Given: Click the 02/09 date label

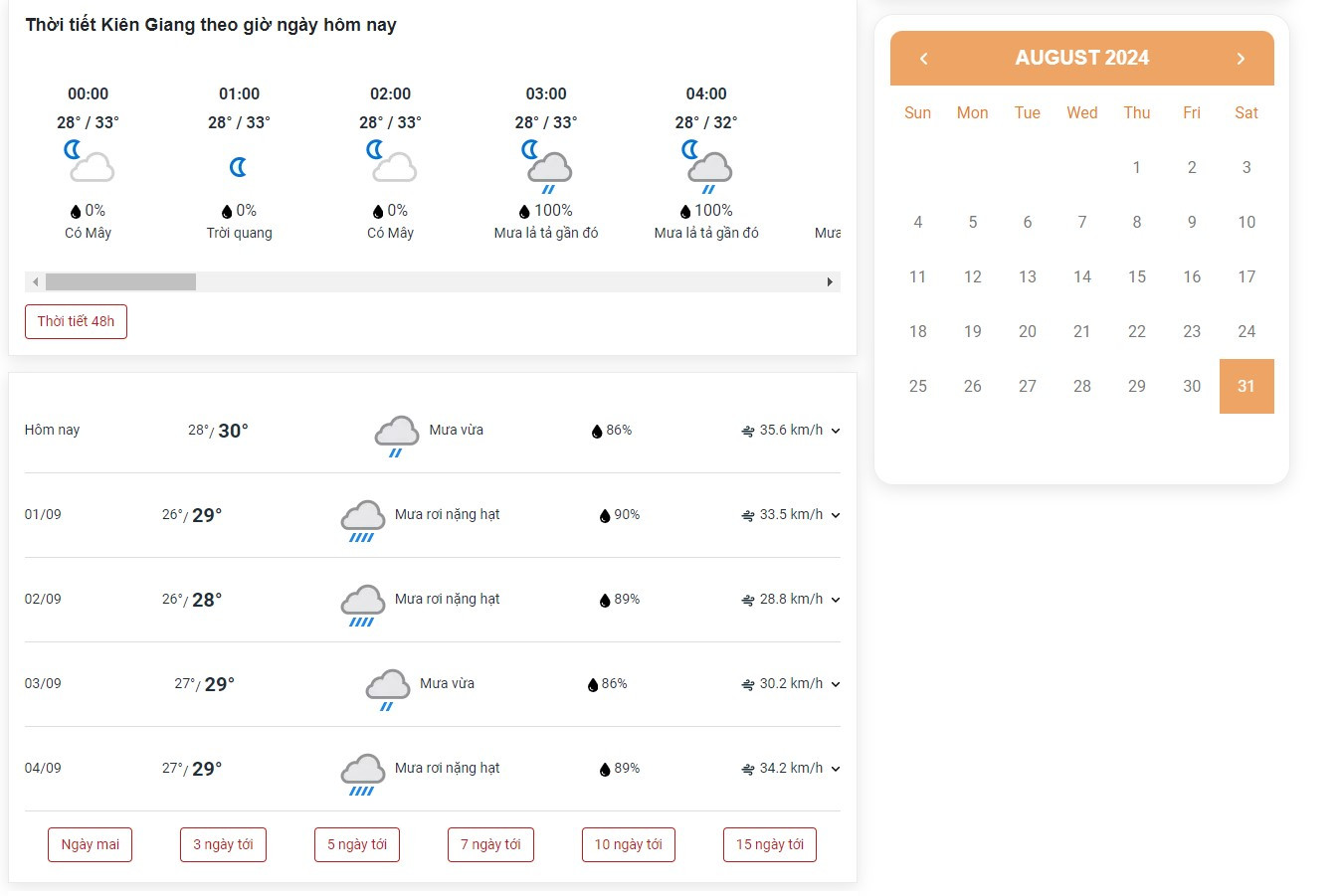Looking at the screenshot, I should click(x=43, y=600).
